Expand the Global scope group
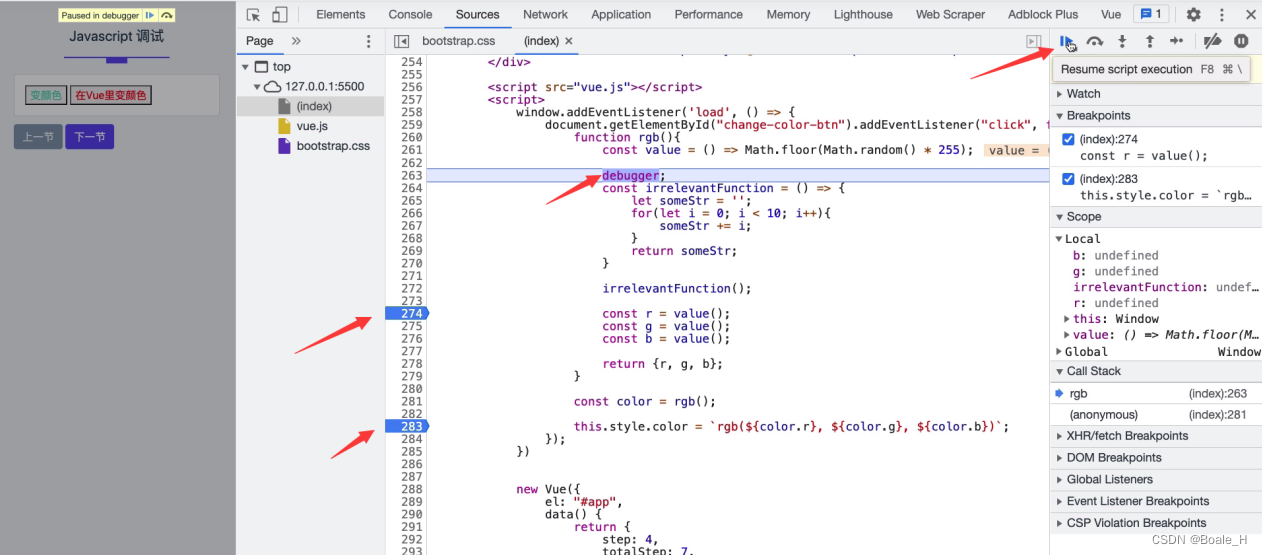1262x555 pixels. point(1060,352)
